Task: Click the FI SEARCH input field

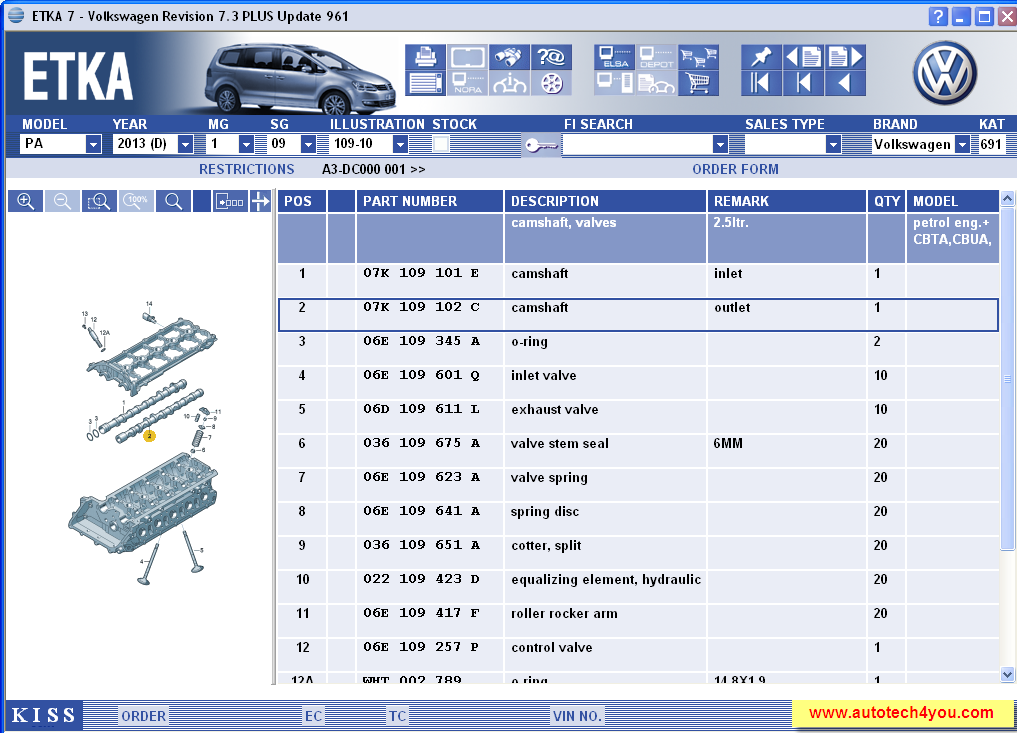Action: 637,144
